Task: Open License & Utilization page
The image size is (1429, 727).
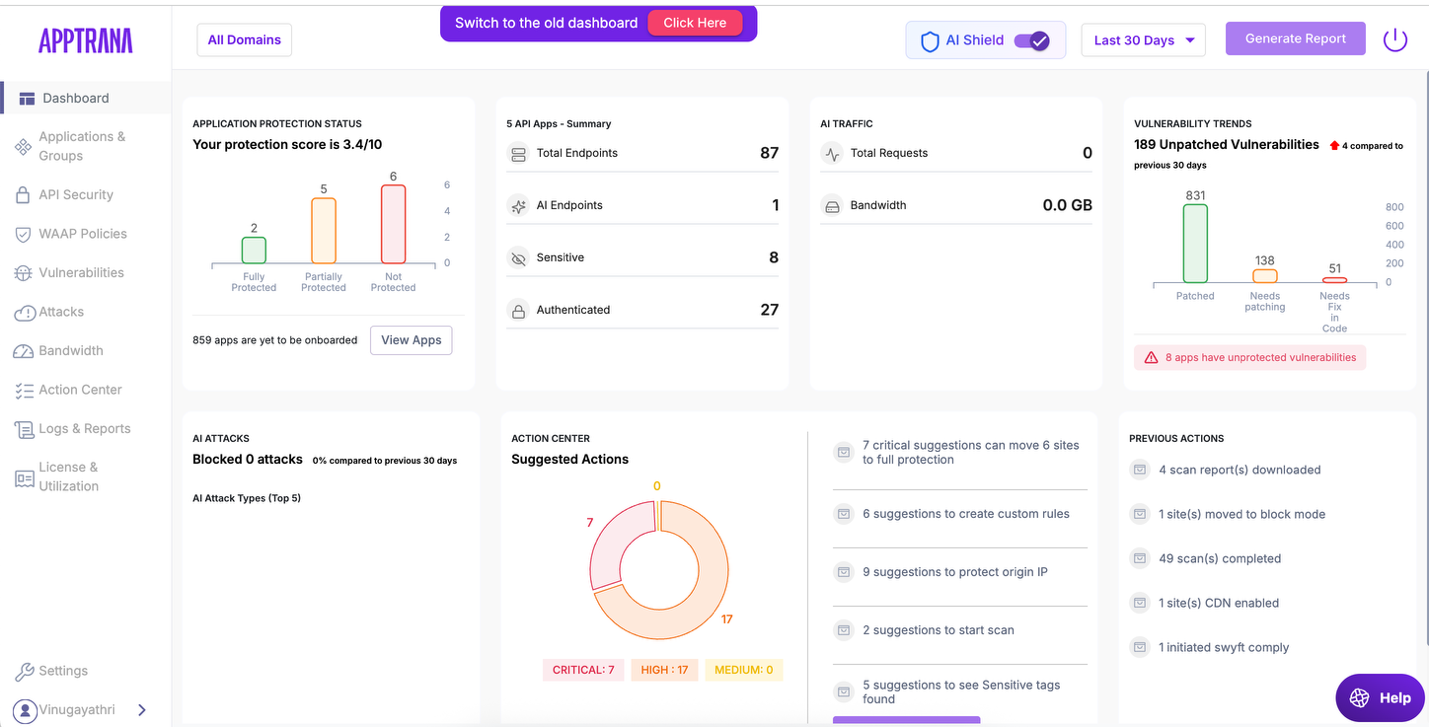Action: pyautogui.click(x=68, y=477)
